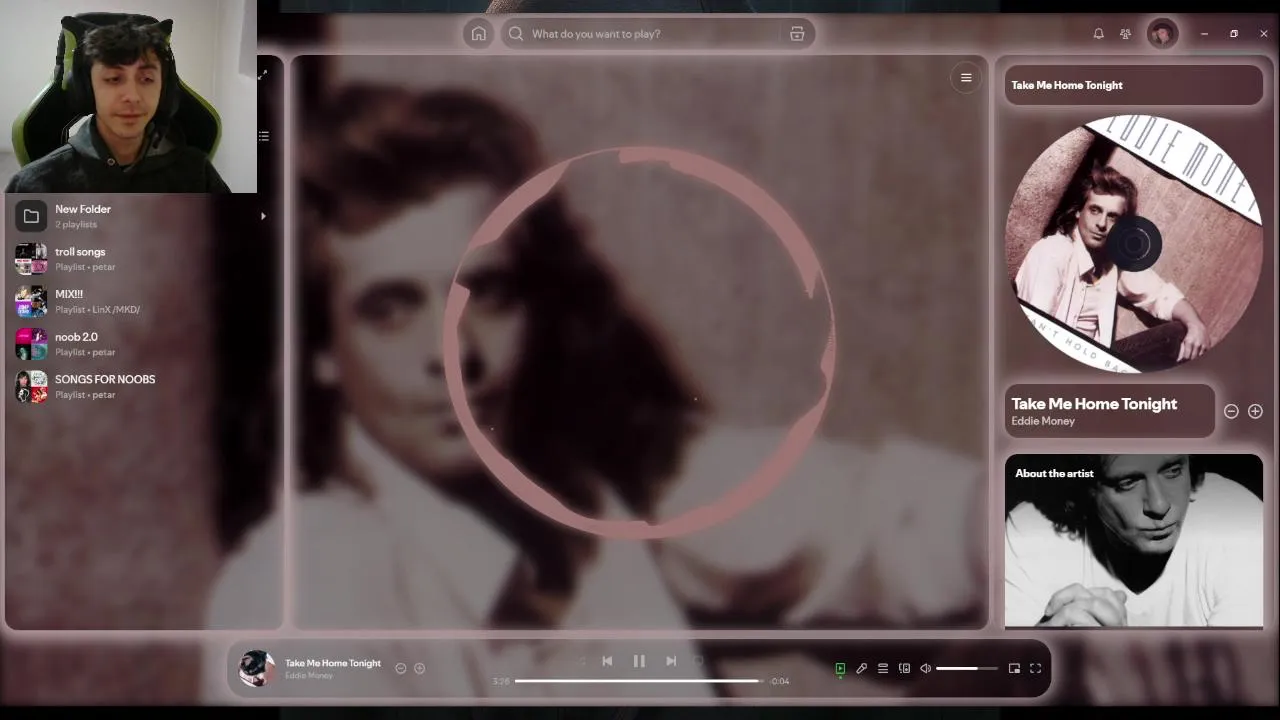Toggle shuffle in player controls
1280x720 pixels.
(x=579, y=661)
